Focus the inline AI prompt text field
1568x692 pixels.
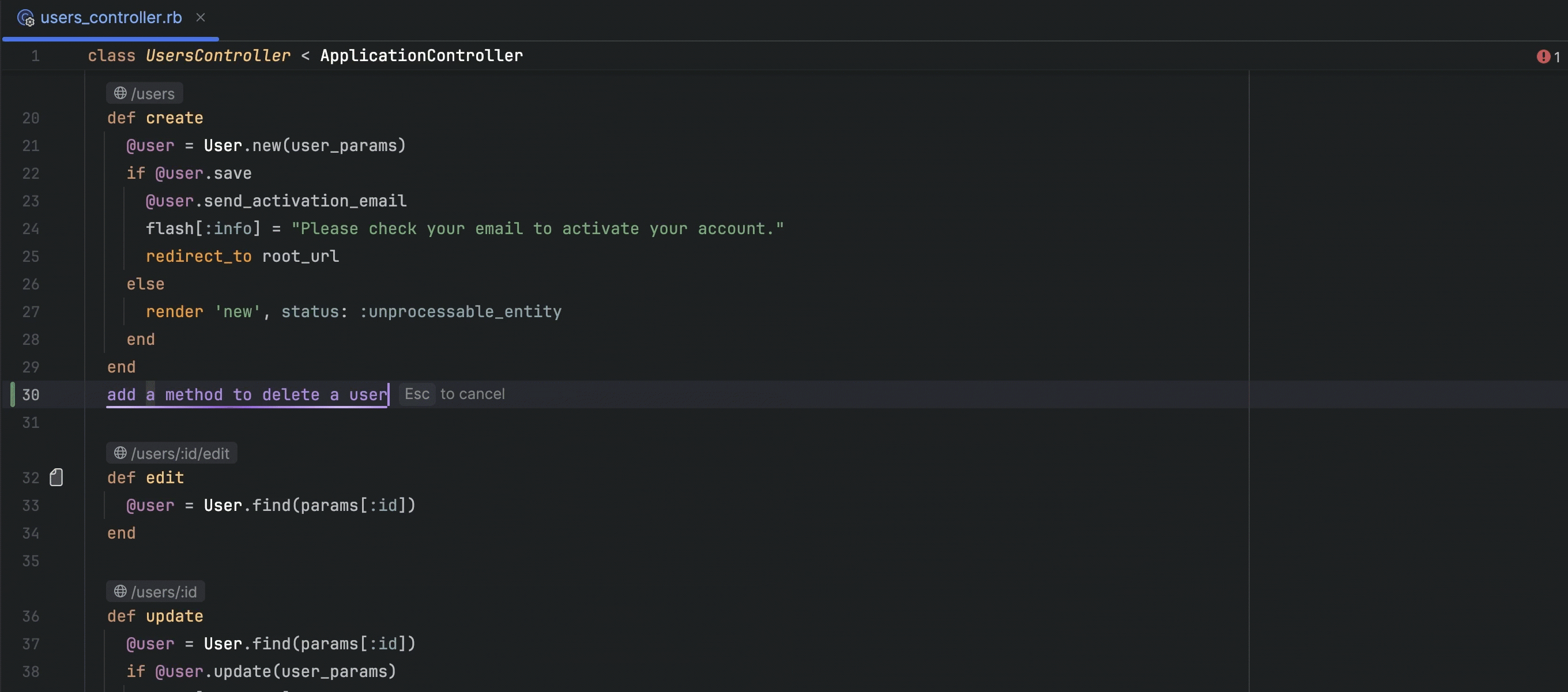[247, 395]
